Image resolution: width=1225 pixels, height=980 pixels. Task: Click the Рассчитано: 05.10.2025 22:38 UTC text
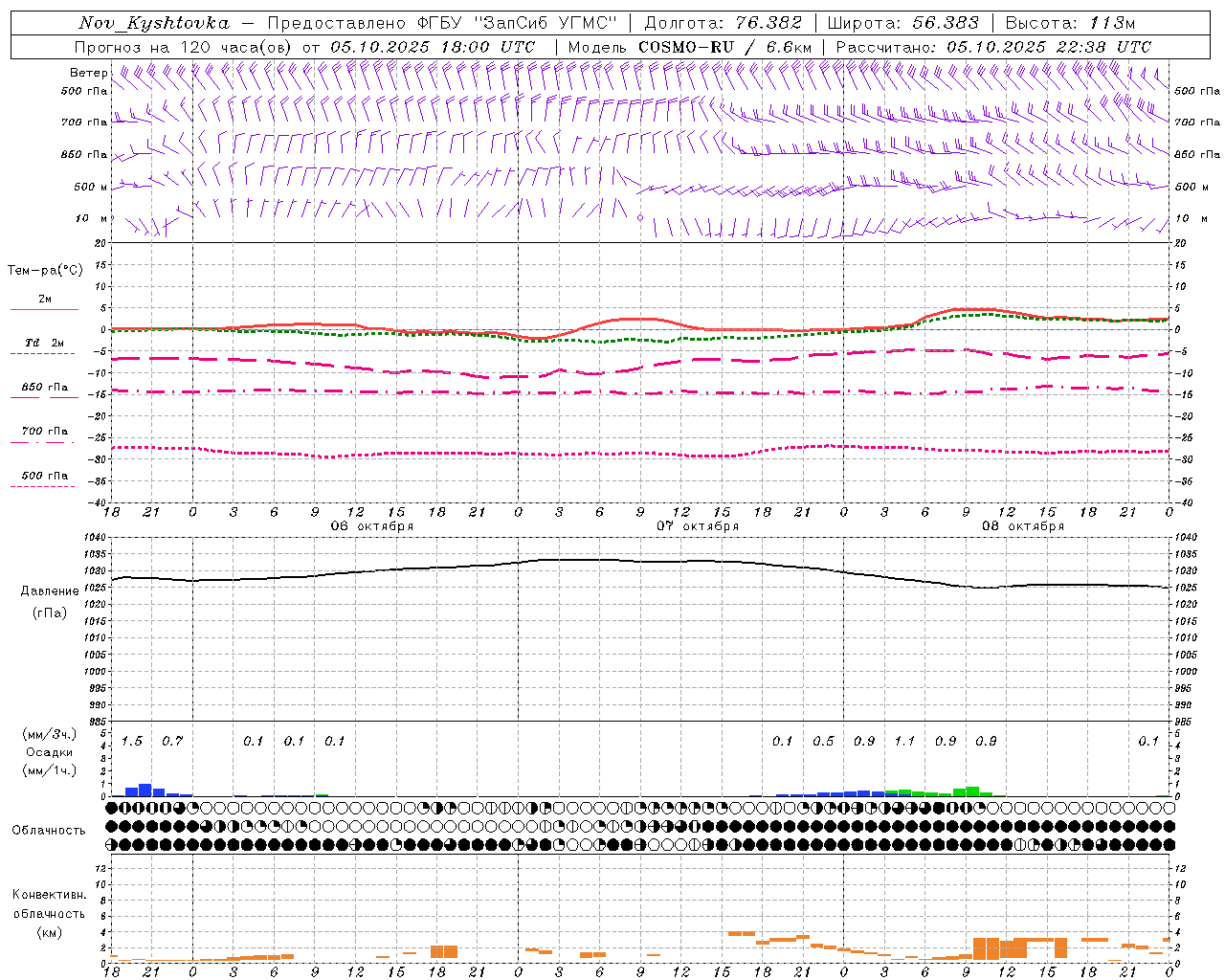pos(994,47)
